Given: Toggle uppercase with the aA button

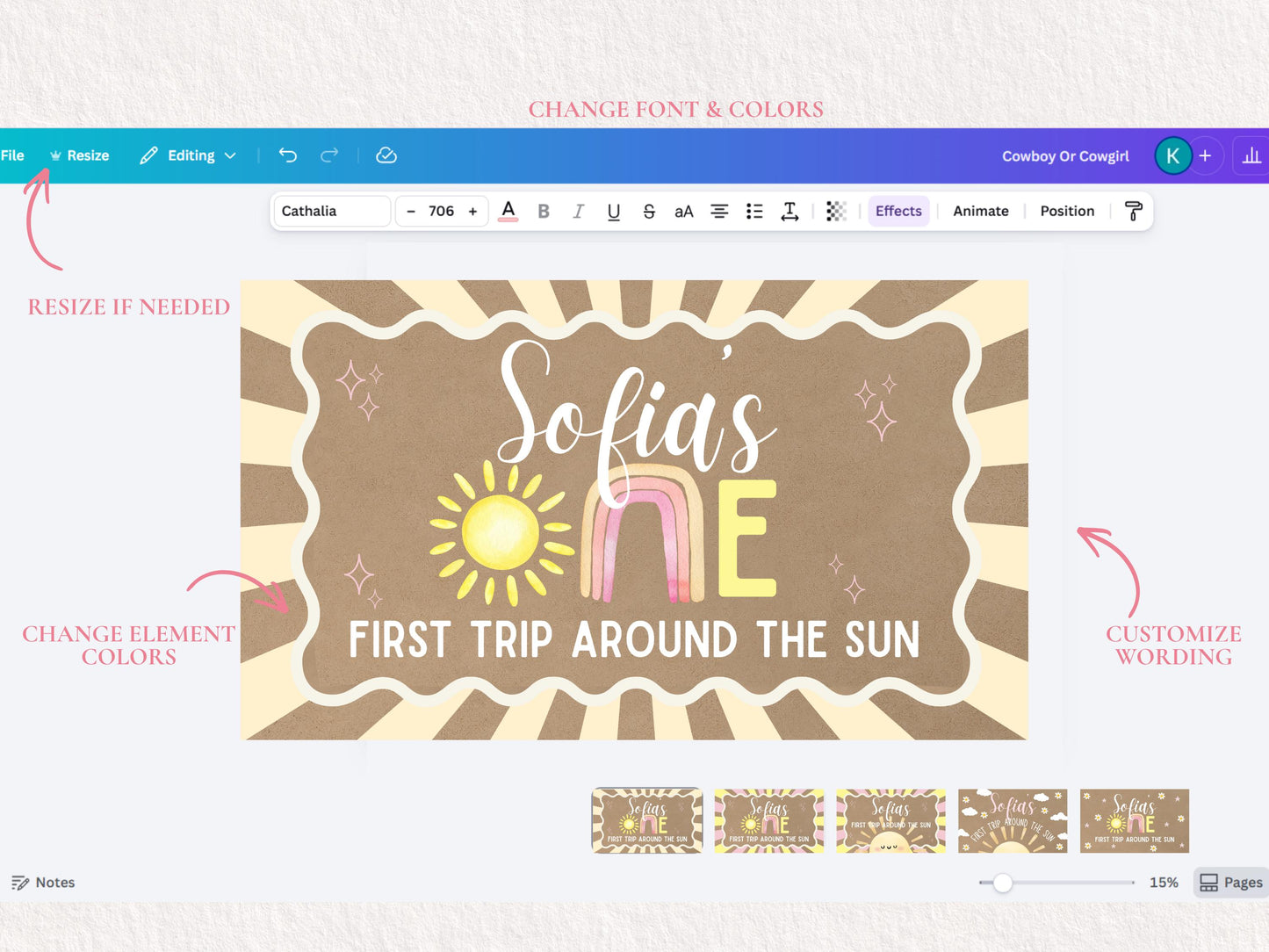Looking at the screenshot, I should click(x=684, y=212).
